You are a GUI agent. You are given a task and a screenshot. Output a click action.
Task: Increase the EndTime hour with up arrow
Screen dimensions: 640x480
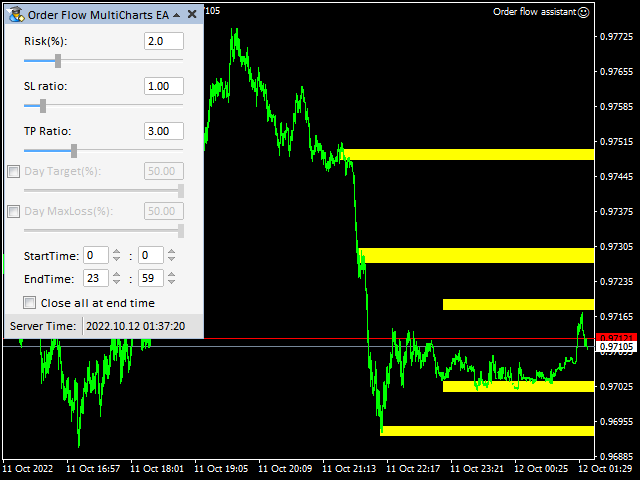click(x=116, y=275)
